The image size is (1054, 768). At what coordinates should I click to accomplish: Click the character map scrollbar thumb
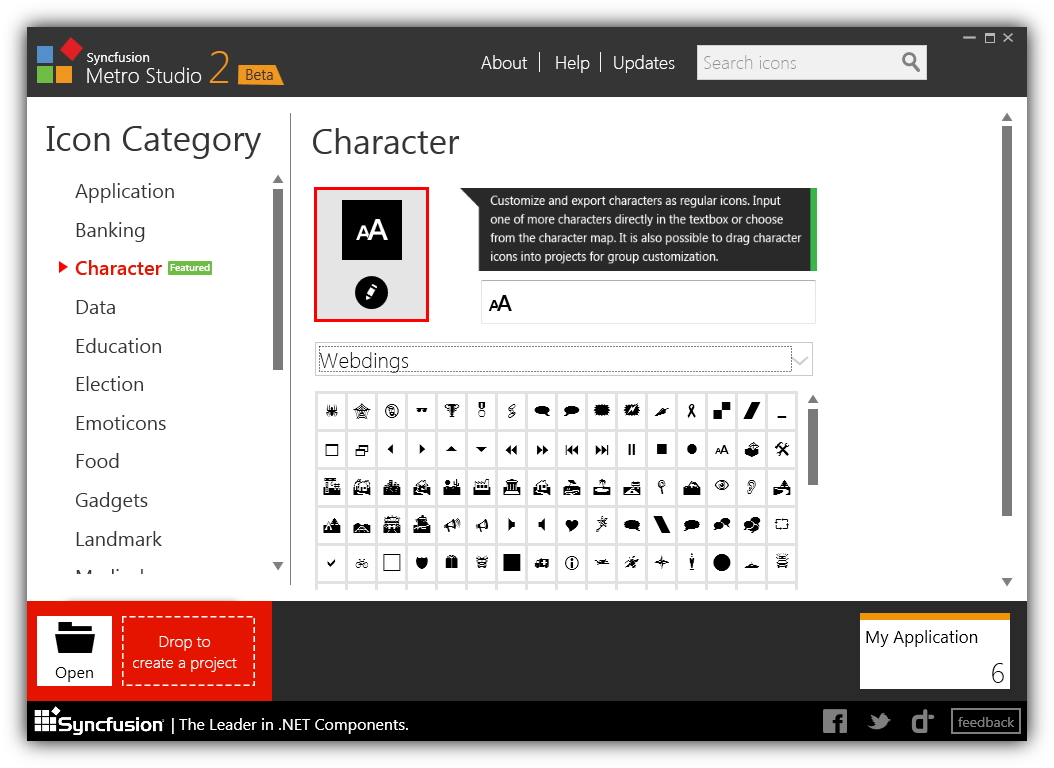click(x=813, y=446)
